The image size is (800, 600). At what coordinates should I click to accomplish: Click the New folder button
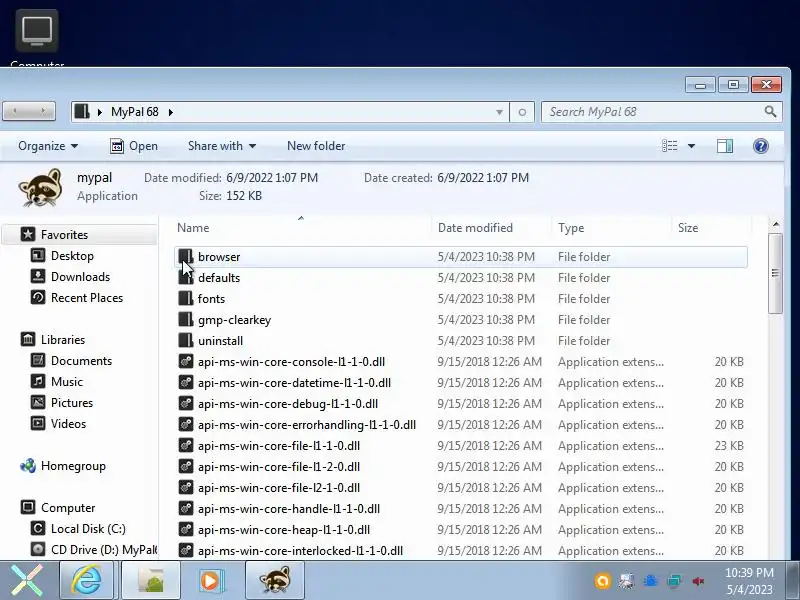316,146
